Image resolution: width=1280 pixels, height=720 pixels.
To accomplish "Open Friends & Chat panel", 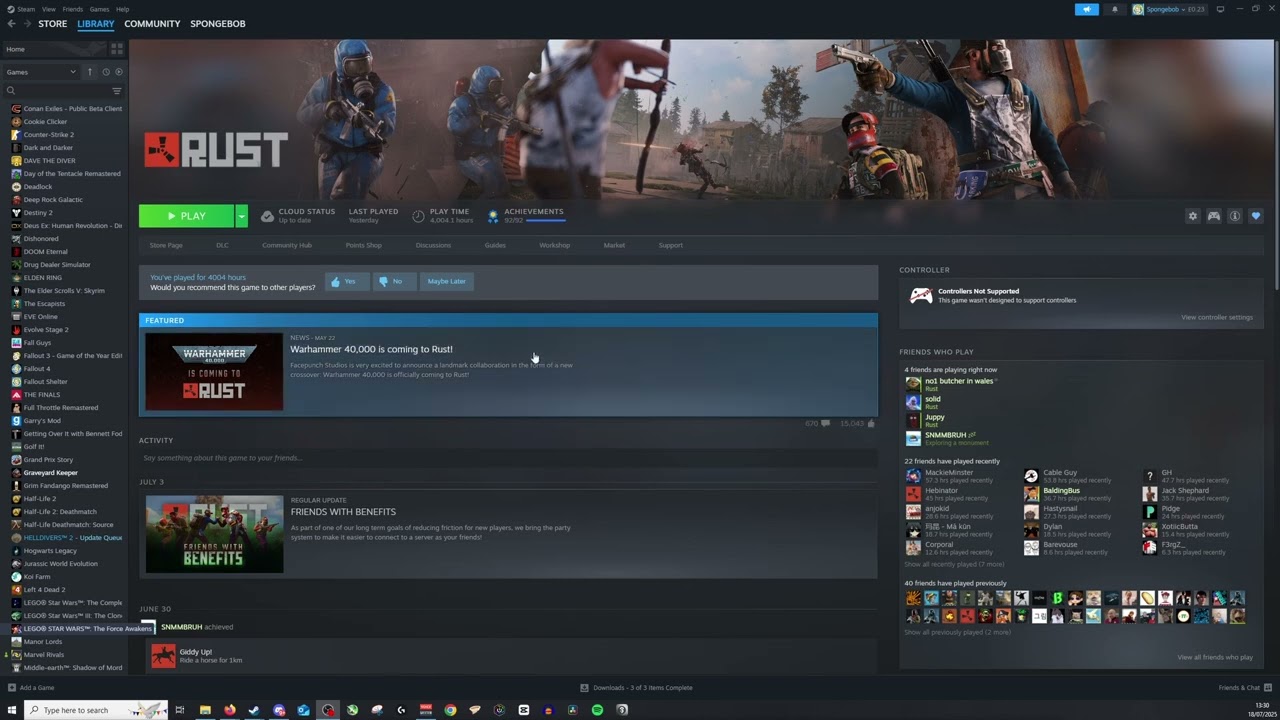I will coord(1243,688).
